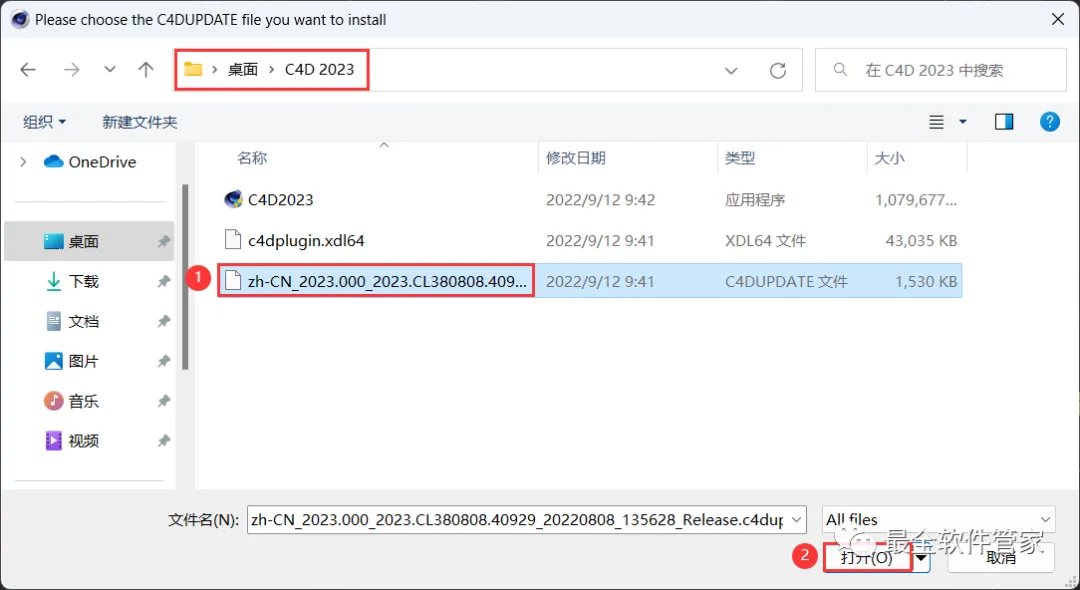Screen dimensions: 1080x590
Task: Open 视频 in the sidebar
Action: (x=83, y=441)
